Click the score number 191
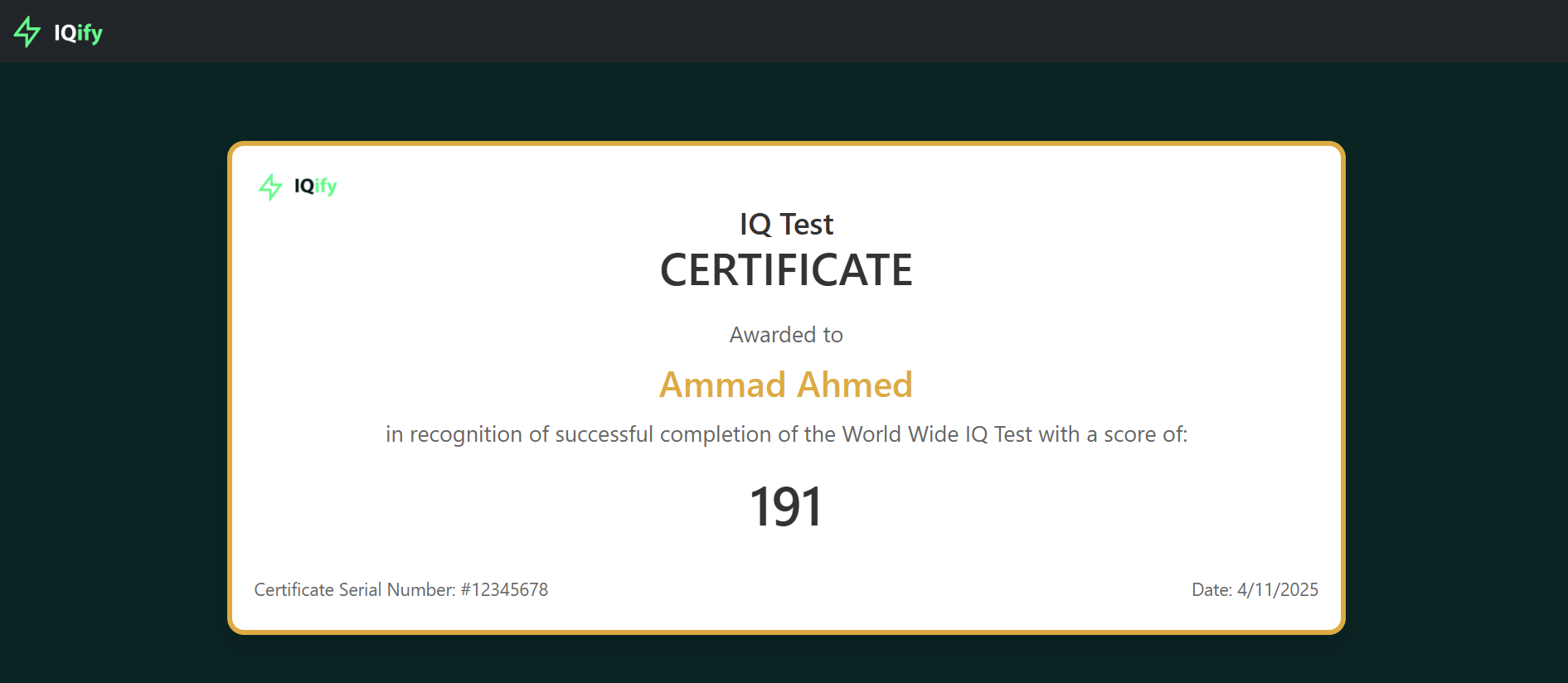The image size is (1568, 683). tap(785, 506)
